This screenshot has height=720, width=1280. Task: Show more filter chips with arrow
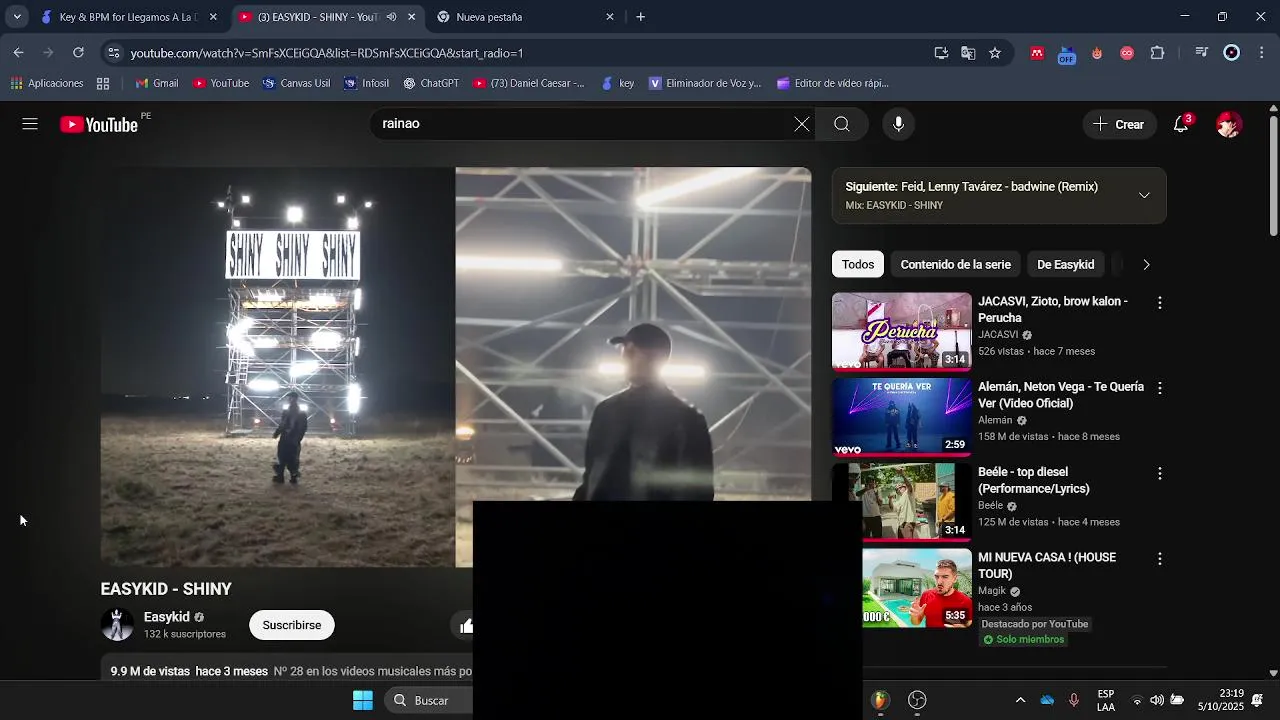(x=1146, y=264)
